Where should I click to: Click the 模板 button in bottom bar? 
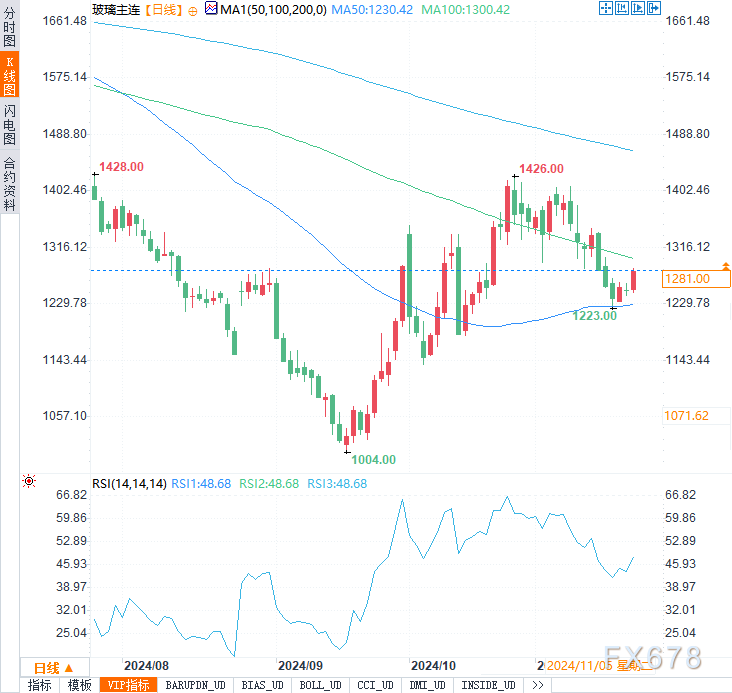79,685
